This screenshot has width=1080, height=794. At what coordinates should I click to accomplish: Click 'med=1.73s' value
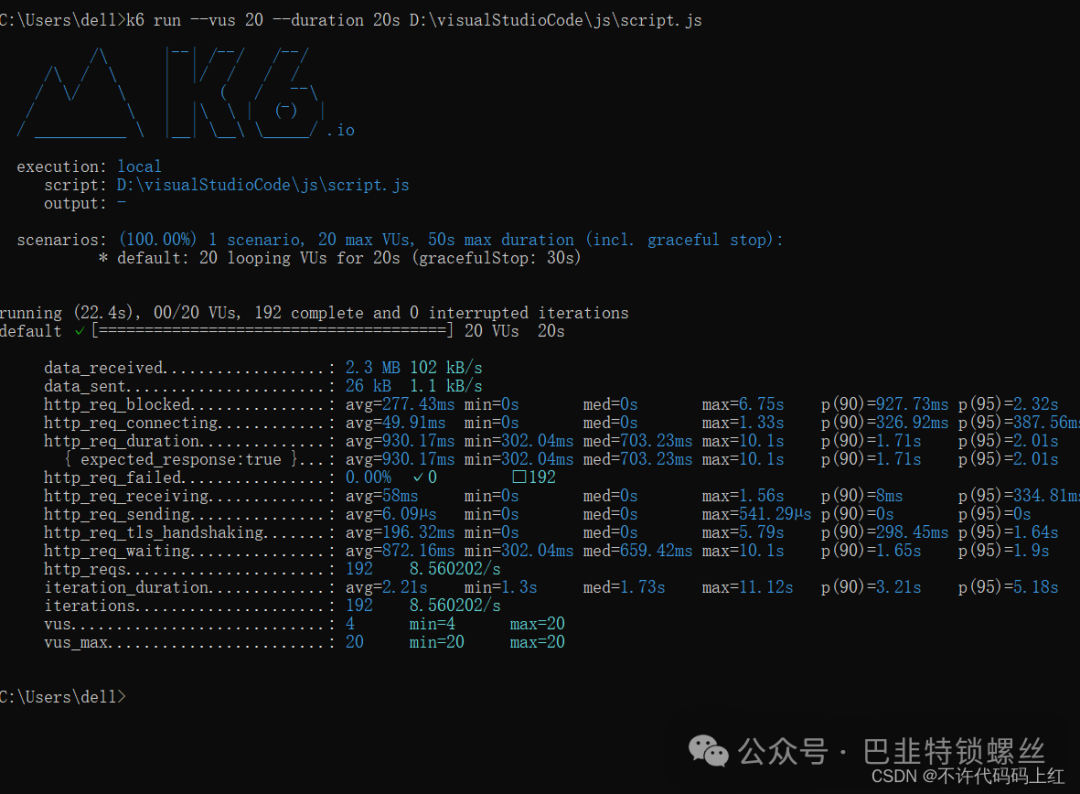click(624, 588)
